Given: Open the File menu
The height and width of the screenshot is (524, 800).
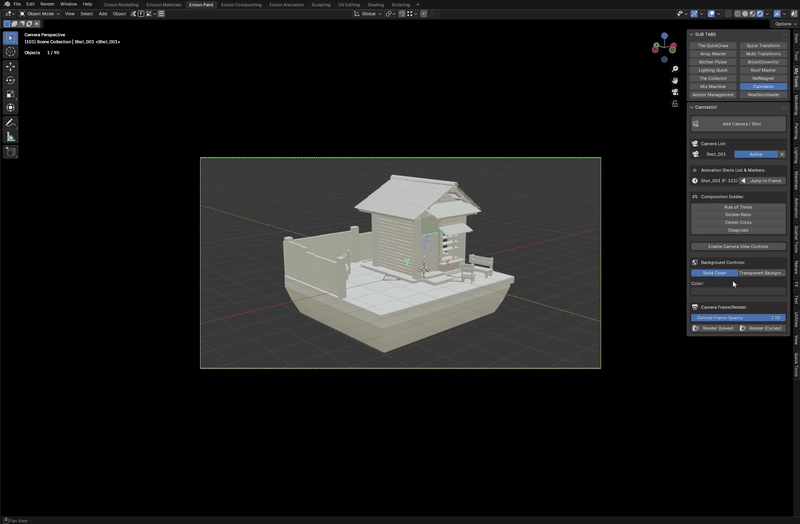Looking at the screenshot, I should coord(17,4).
